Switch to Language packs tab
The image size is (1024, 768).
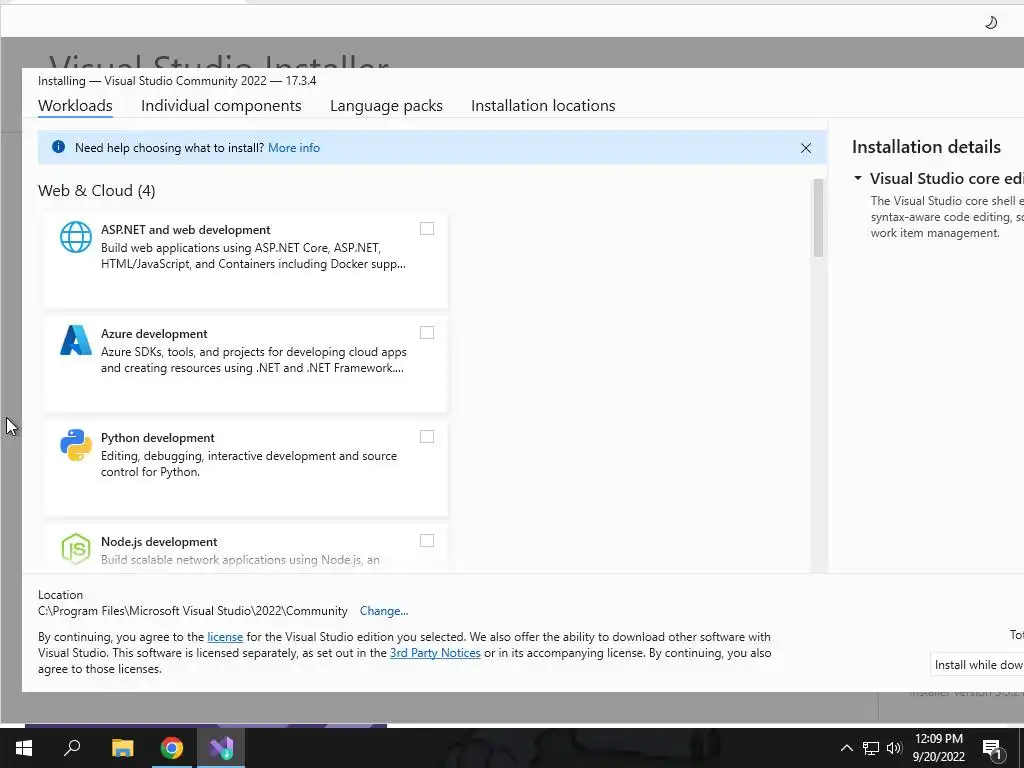(386, 106)
